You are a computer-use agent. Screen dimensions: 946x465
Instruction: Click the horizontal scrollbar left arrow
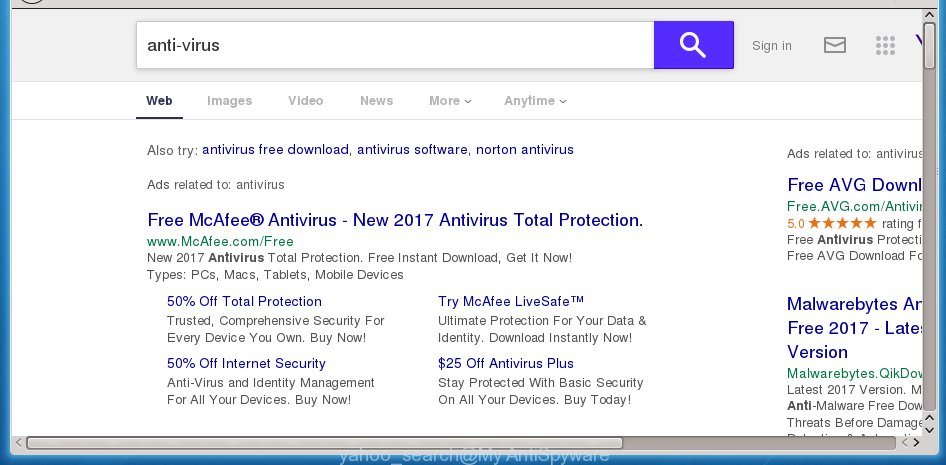[x=18, y=443]
